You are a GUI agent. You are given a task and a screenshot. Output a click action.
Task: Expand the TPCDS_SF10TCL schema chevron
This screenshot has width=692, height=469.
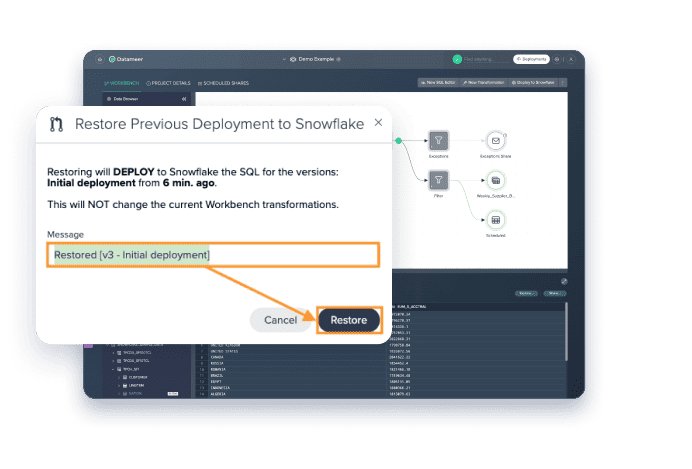(x=113, y=361)
